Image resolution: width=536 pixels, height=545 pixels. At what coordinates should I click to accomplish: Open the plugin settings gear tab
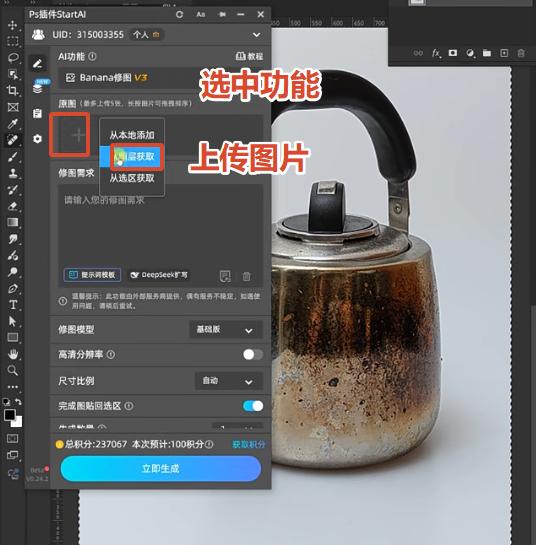[38, 139]
